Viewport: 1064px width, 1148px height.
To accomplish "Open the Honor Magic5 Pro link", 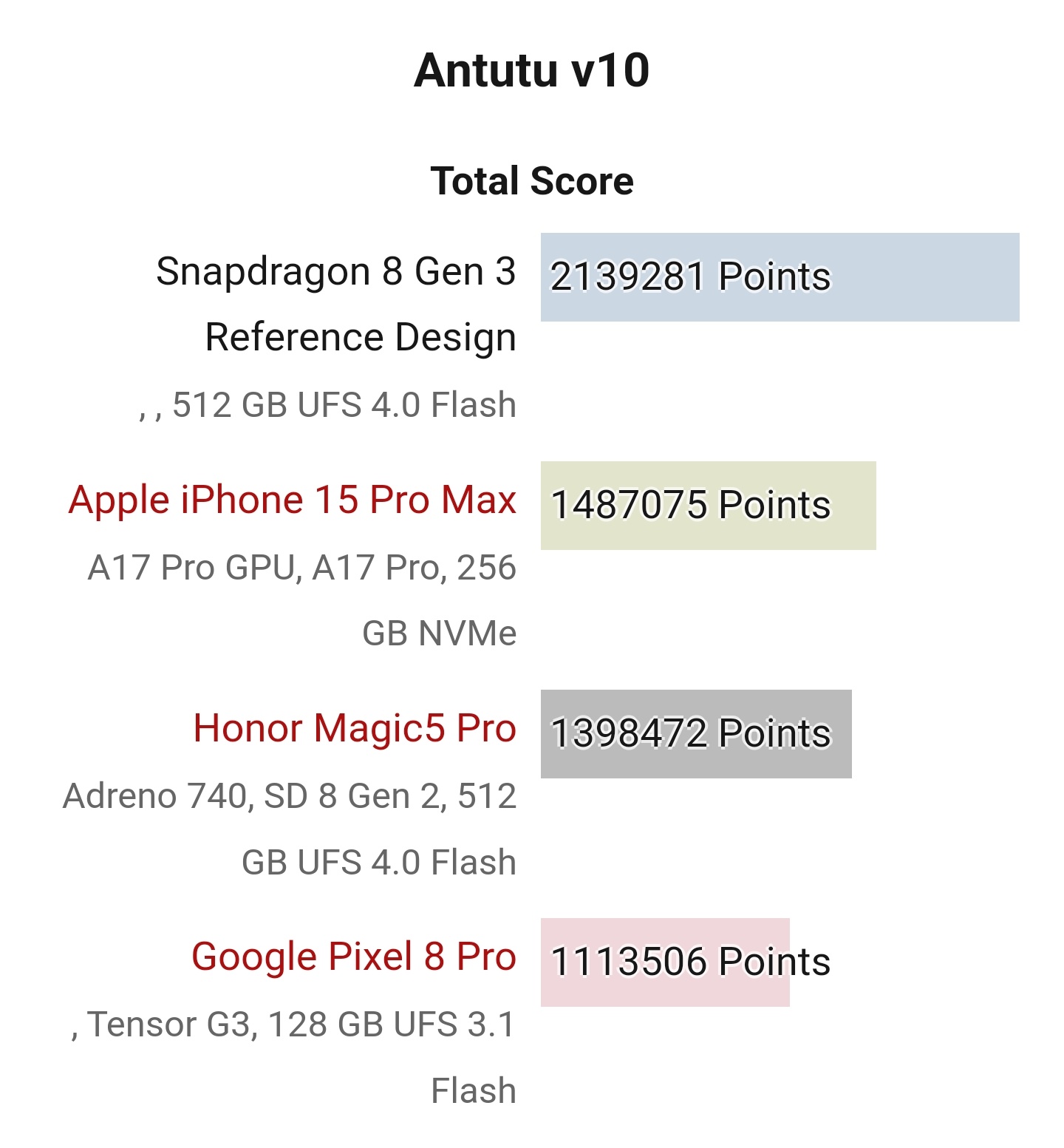I will tap(355, 729).
